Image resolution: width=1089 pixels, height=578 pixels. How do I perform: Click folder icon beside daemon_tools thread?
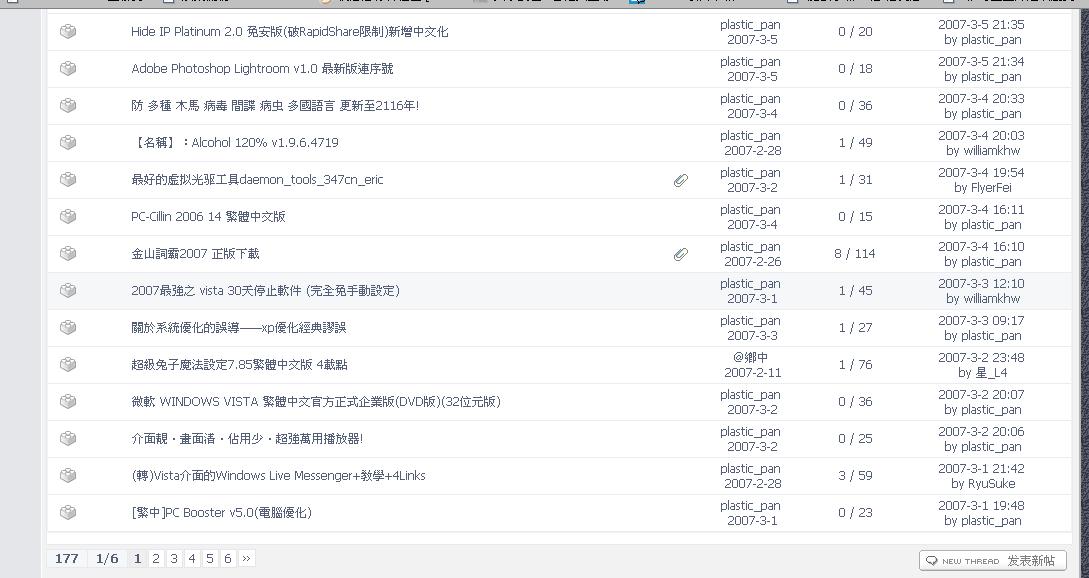pyautogui.click(x=67, y=179)
